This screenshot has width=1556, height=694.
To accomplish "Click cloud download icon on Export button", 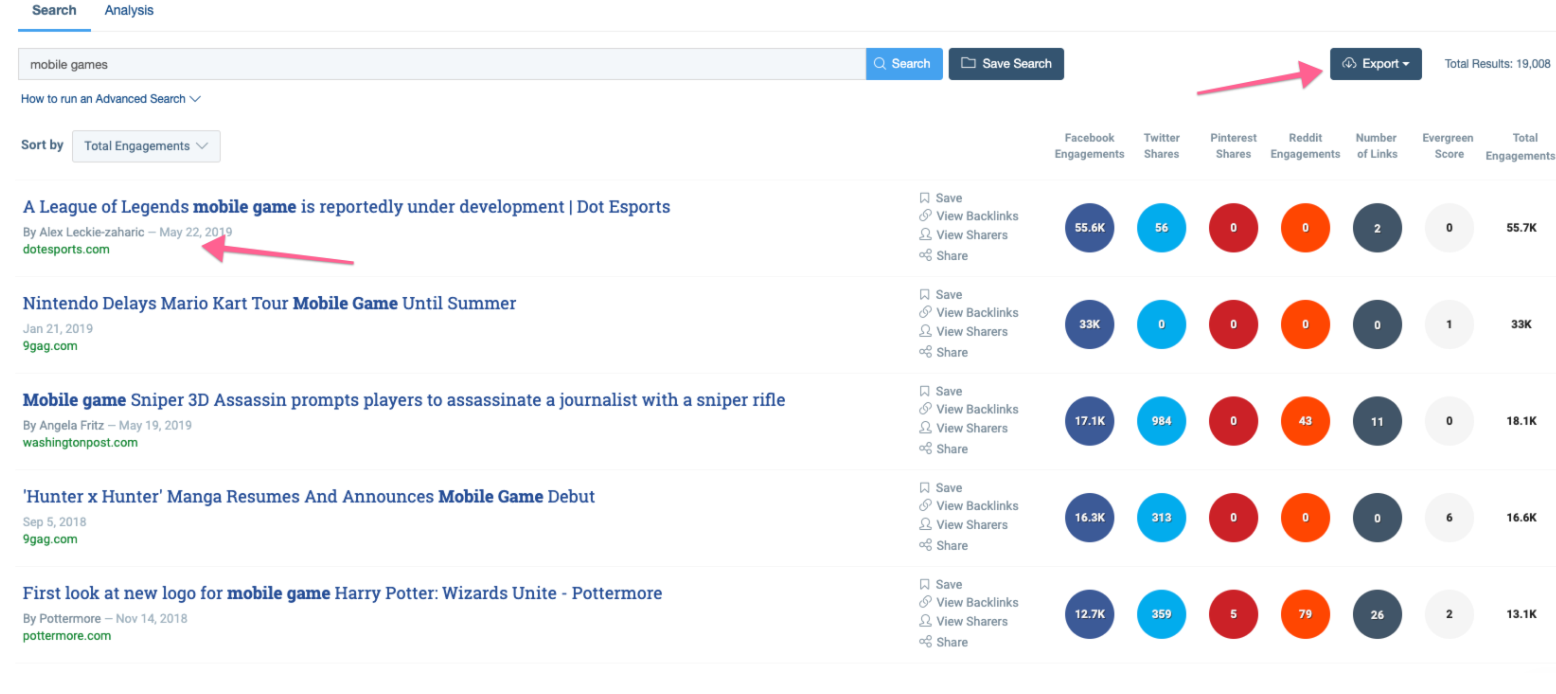I will tap(1348, 64).
